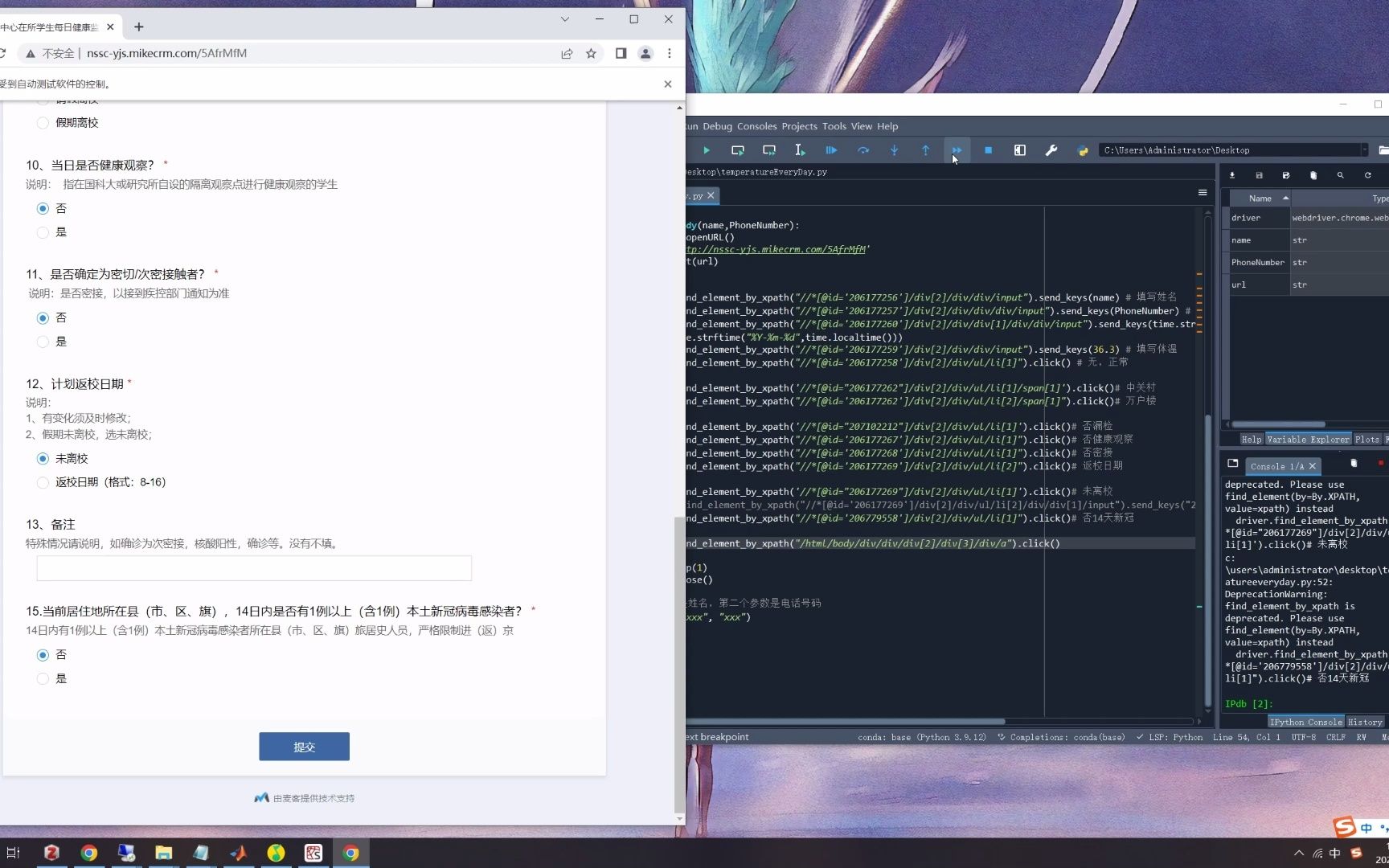Click the Debug file icon in Spyder
Screen dimensions: 1389x868
pos(831,150)
